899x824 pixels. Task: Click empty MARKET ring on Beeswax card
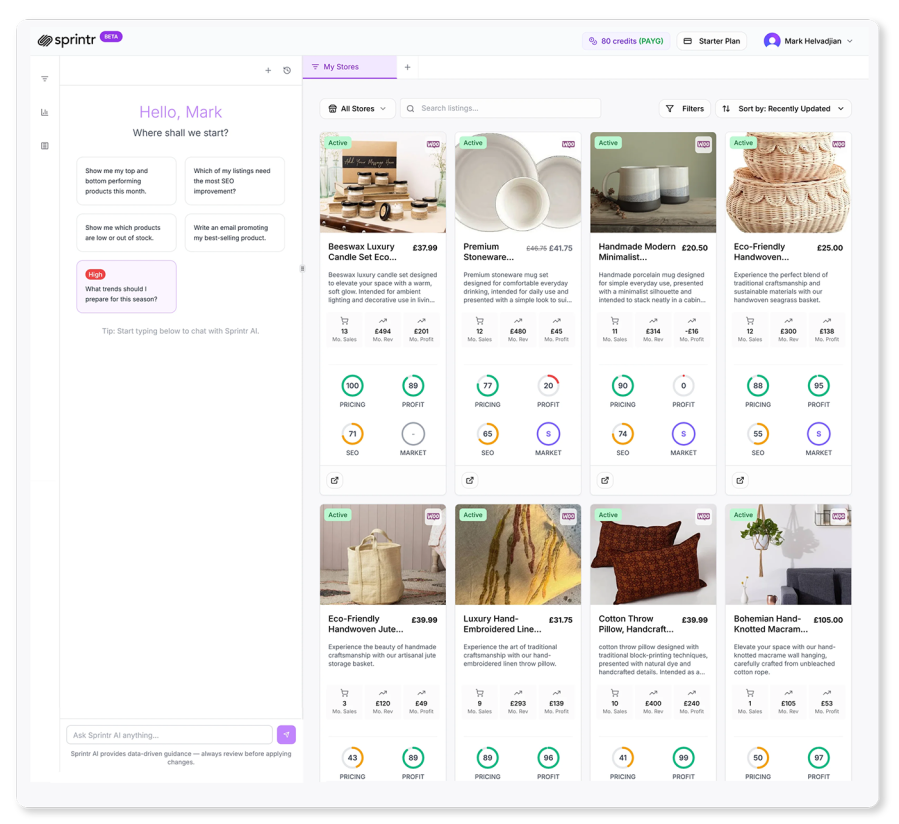413,434
